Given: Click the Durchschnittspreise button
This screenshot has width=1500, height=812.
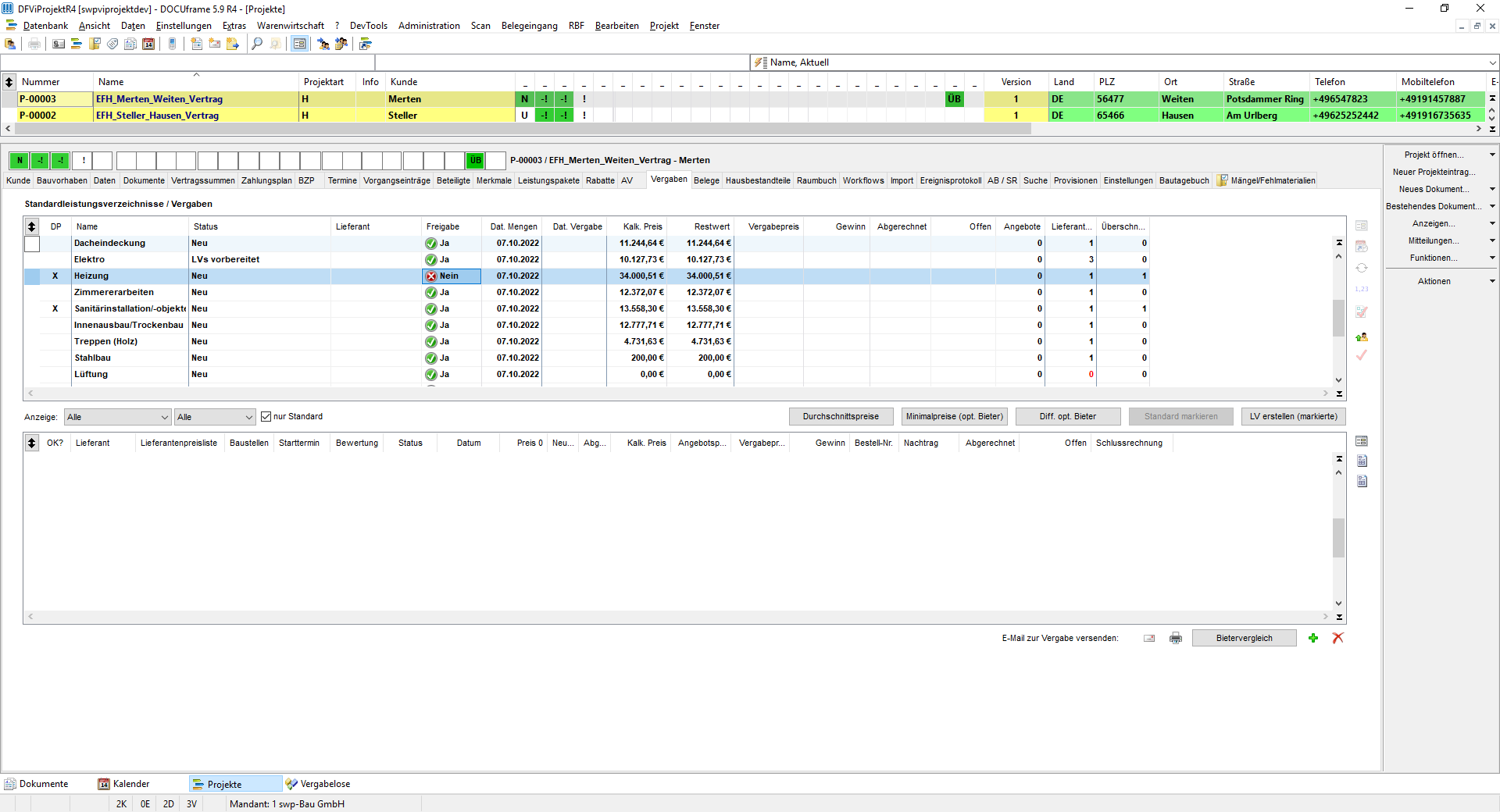Looking at the screenshot, I should pyautogui.click(x=841, y=416).
